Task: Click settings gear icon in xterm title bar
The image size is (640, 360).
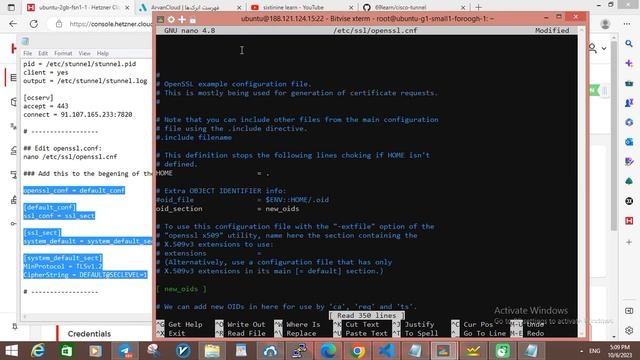Action: 171,19
